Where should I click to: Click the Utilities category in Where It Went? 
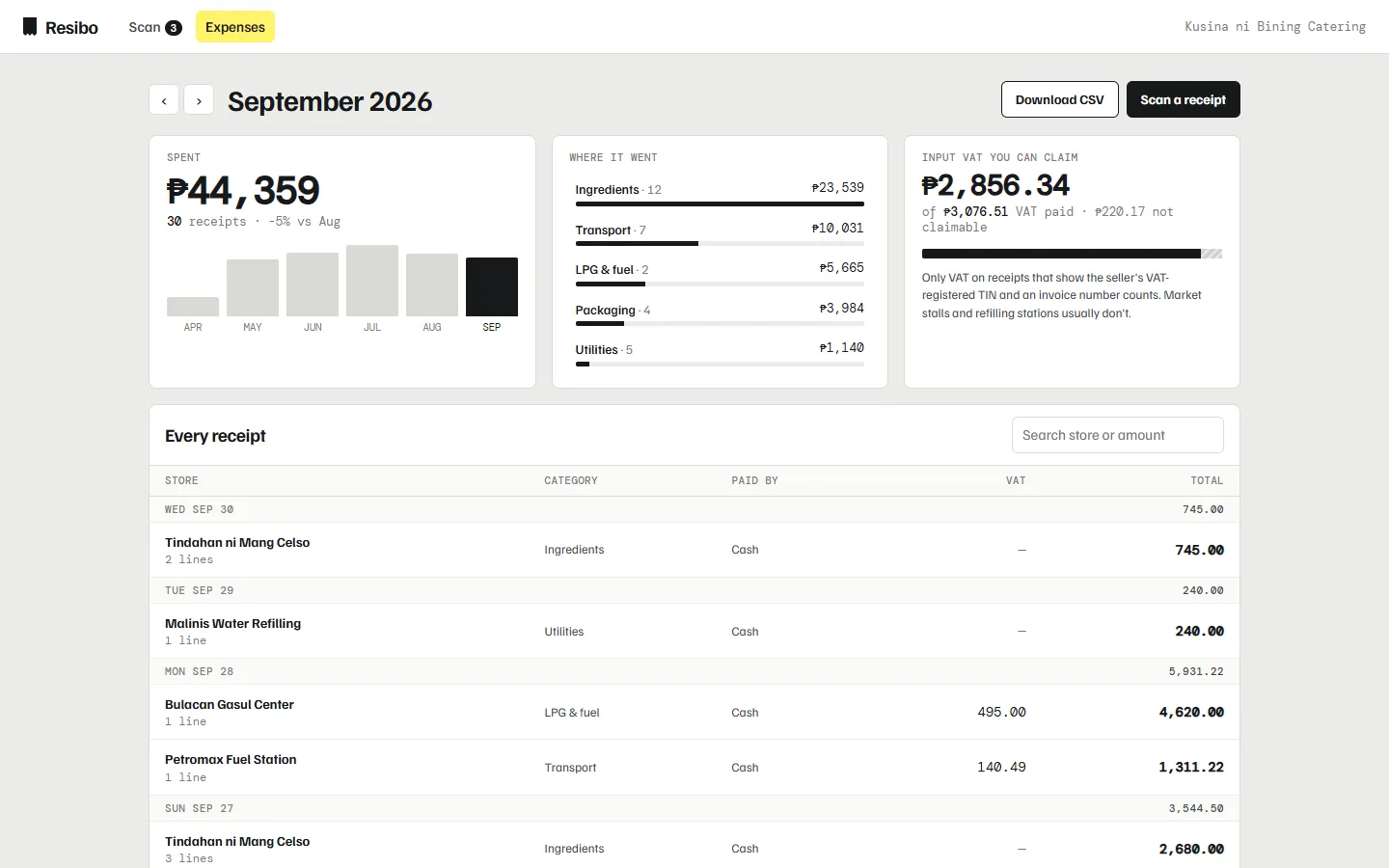[720, 353]
